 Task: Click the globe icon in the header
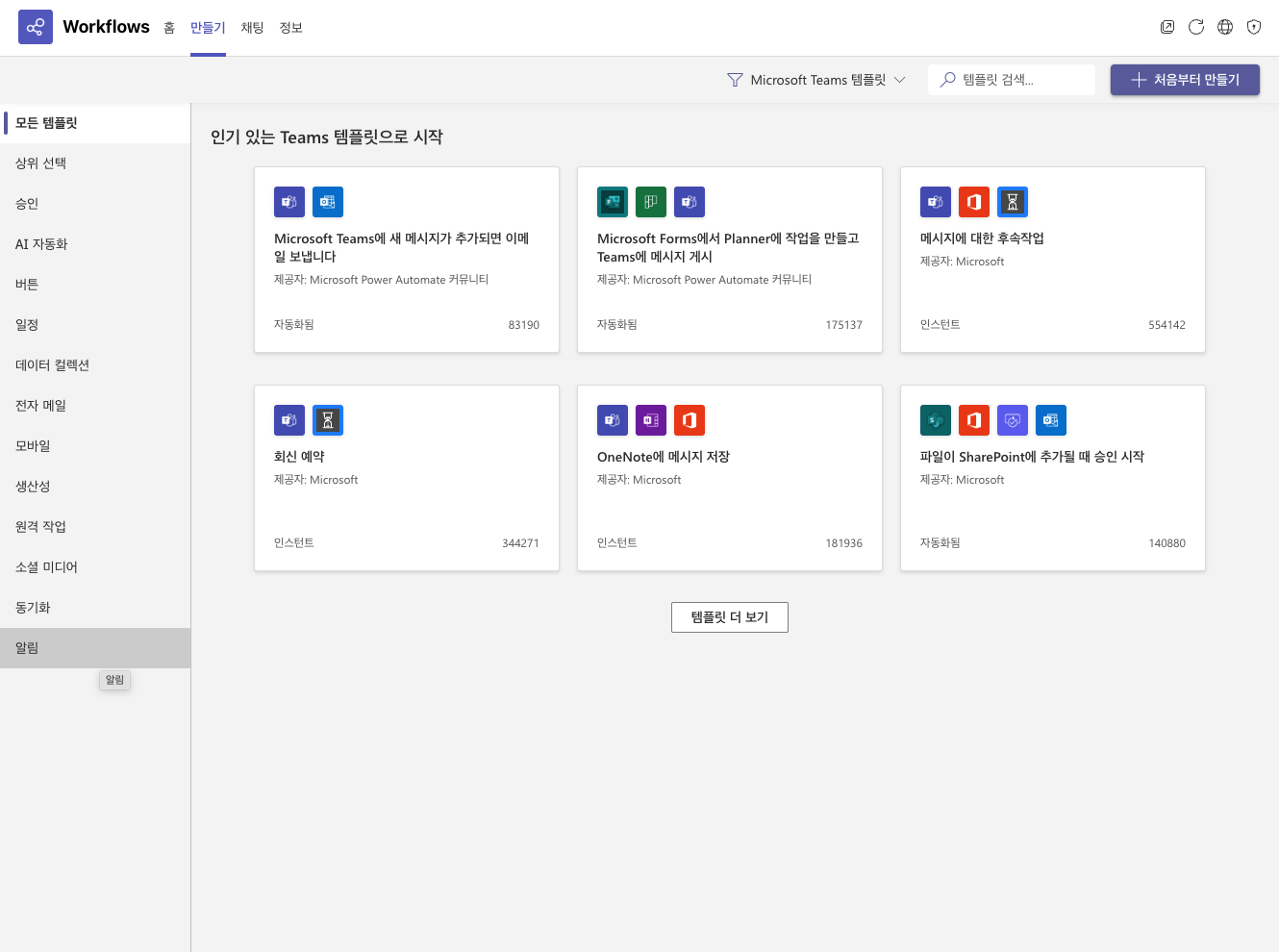point(1225,27)
